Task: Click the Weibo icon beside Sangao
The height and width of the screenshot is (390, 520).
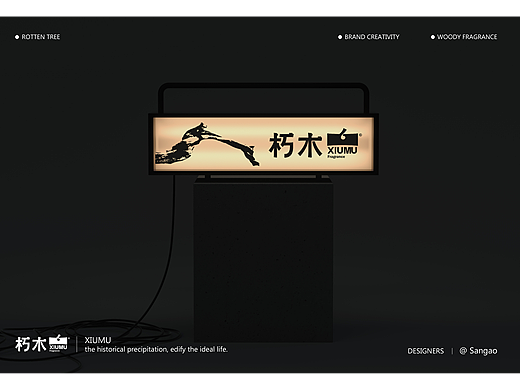Action: click(x=463, y=351)
